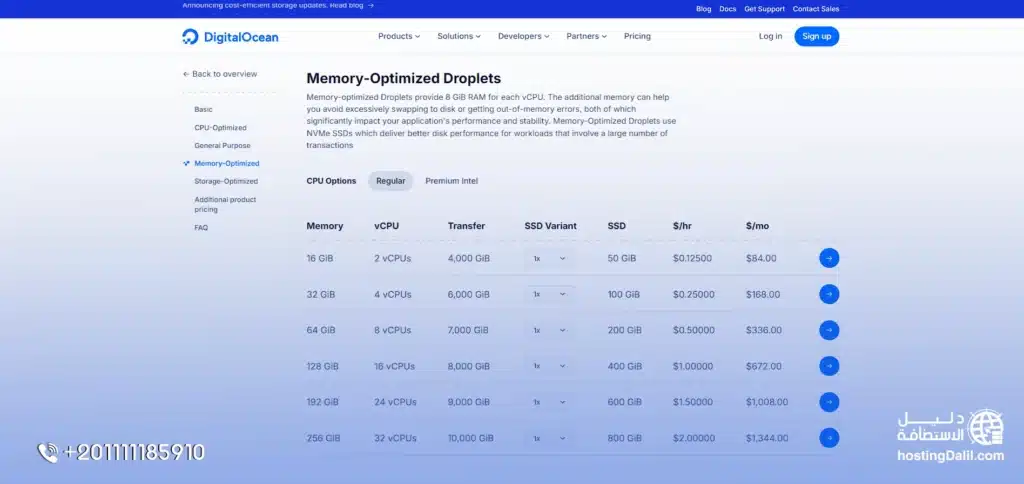Viewport: 1024px width, 484px height.
Task: Open Additional product pricing section
Action: click(225, 204)
